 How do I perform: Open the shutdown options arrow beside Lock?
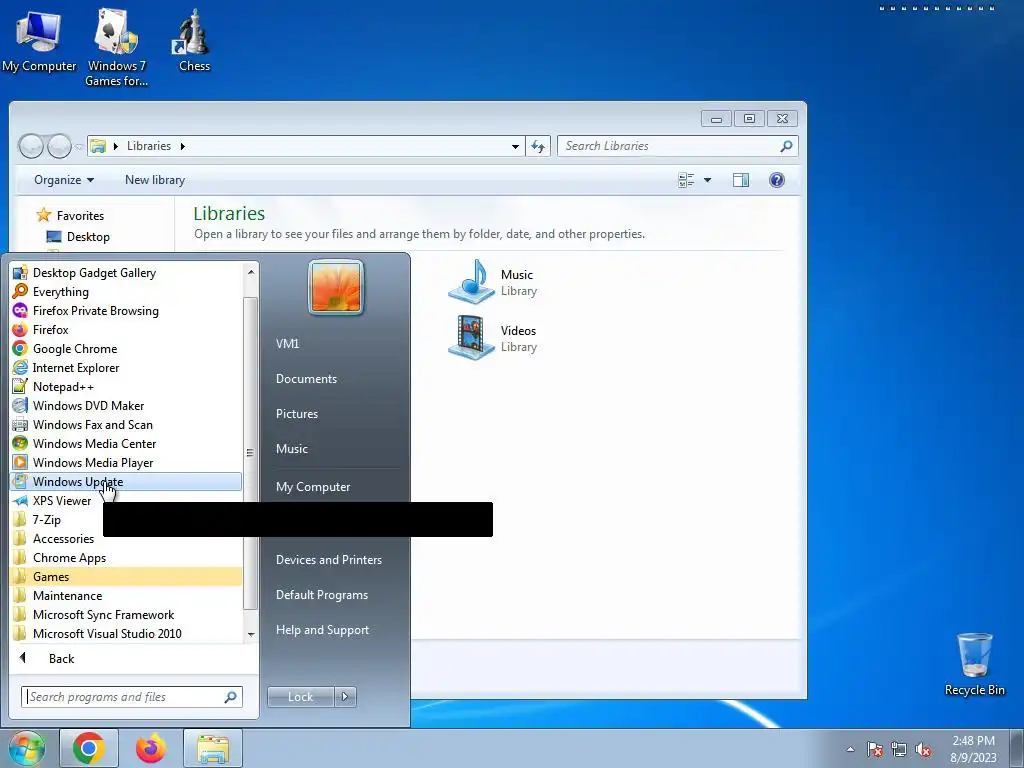(345, 697)
